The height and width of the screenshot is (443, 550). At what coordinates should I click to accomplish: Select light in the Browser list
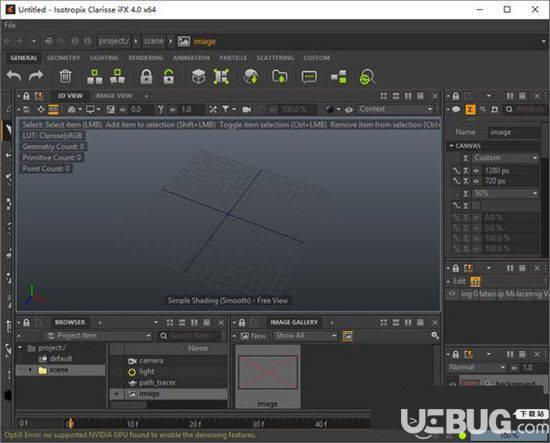[x=147, y=371]
